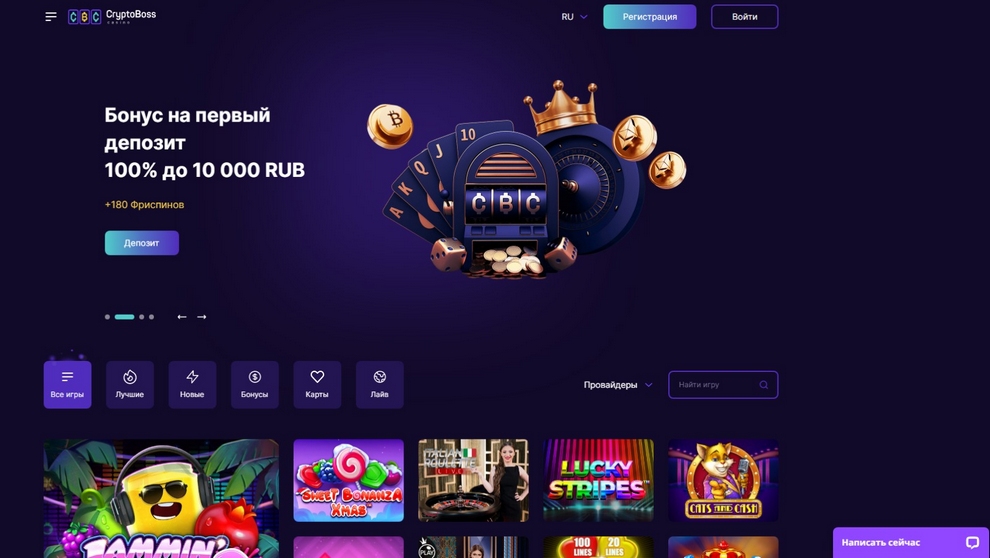Open the Написать сейчас chat widget
This screenshot has height=558, width=990.
[911, 543]
